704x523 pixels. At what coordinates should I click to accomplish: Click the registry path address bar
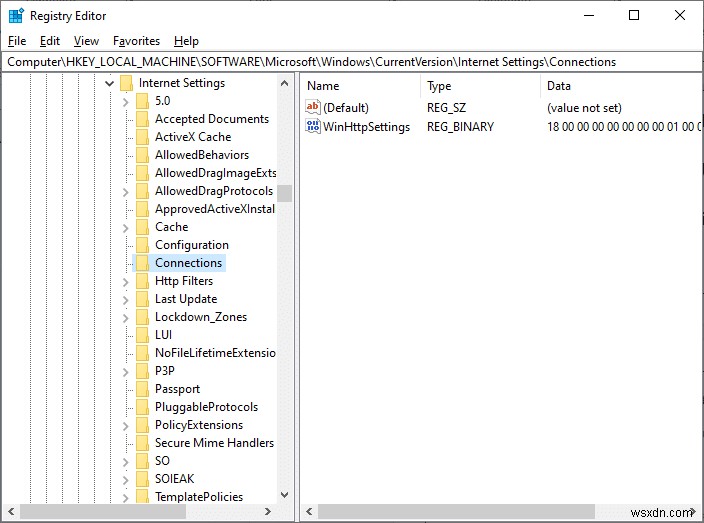[352, 62]
